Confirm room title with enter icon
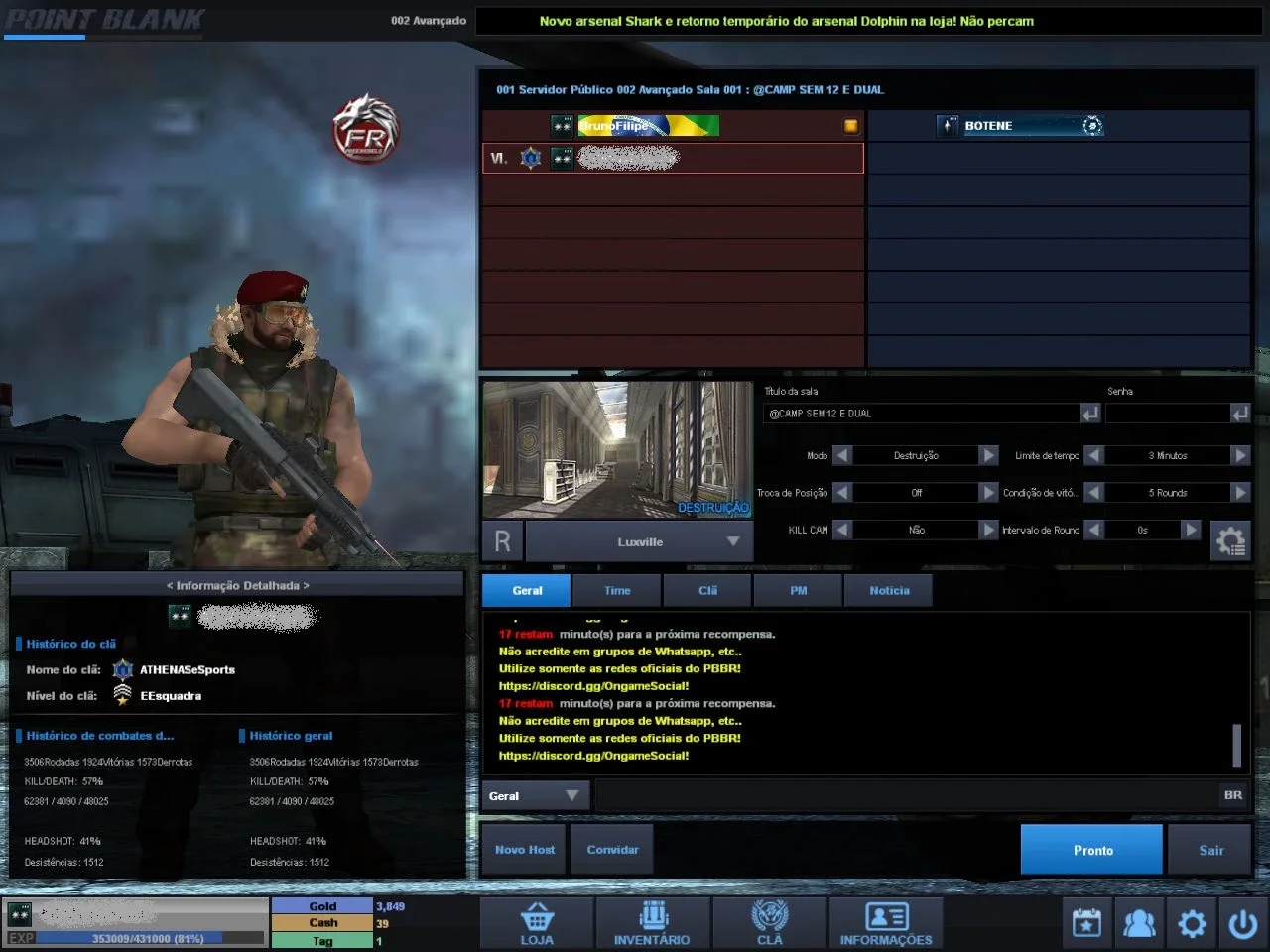 (1090, 414)
